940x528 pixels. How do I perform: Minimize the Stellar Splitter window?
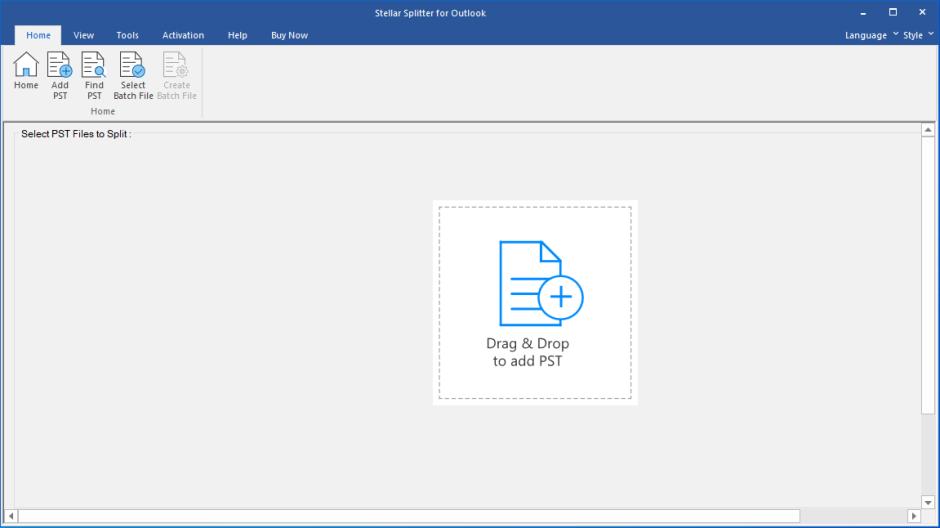863,13
